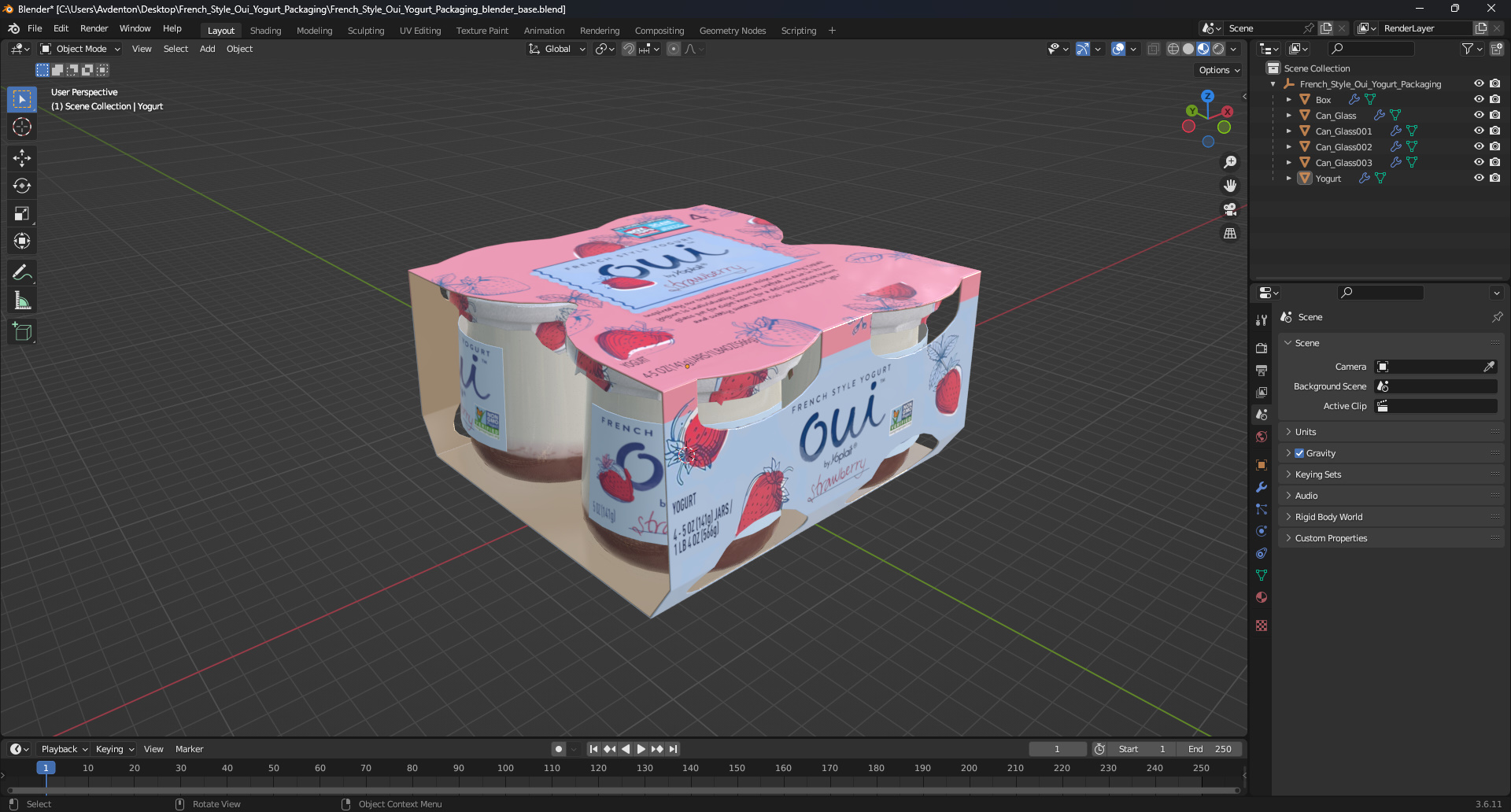Open the Modifiers properties tab

click(1262, 487)
